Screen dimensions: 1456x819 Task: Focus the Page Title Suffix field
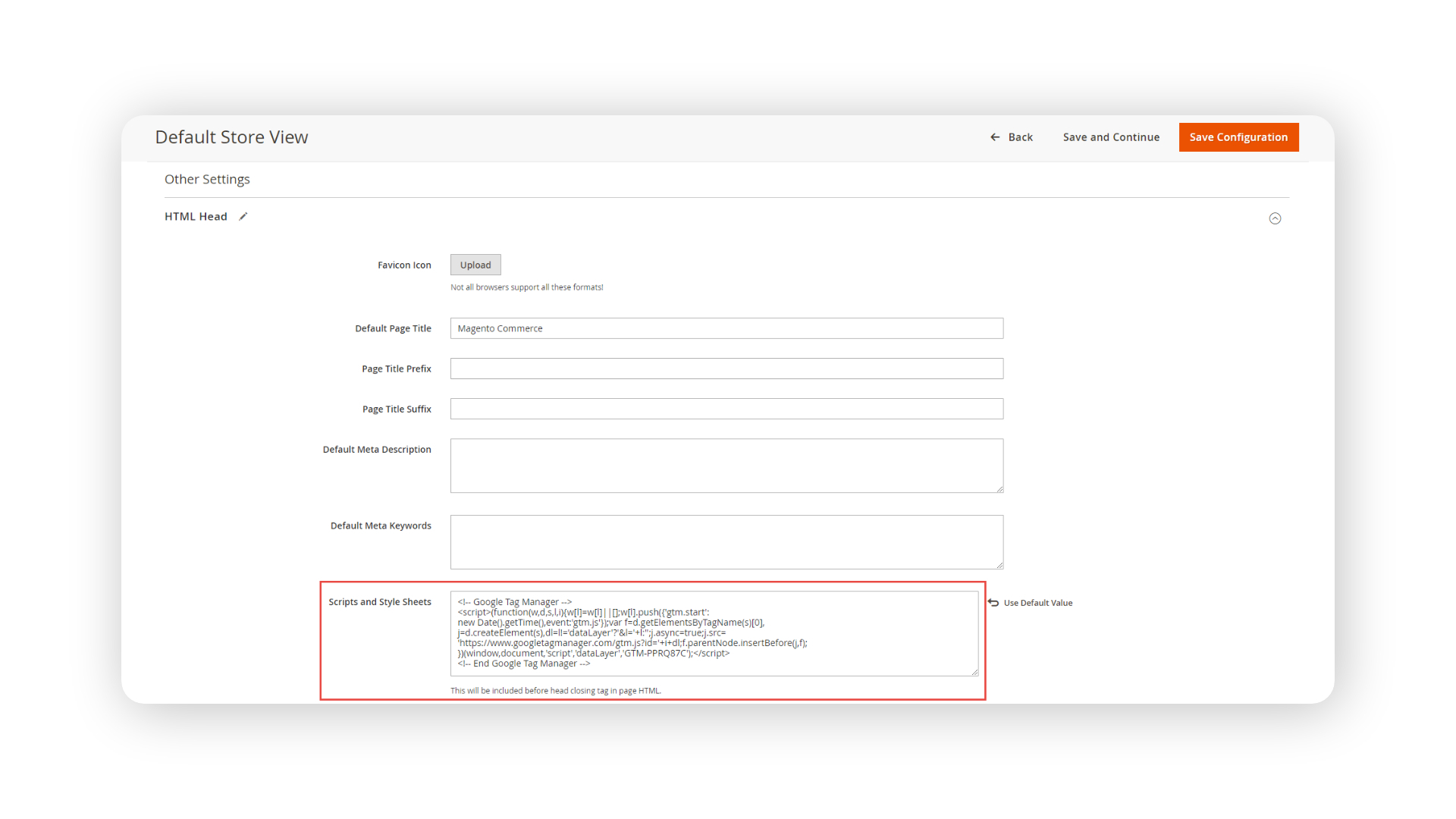point(726,409)
